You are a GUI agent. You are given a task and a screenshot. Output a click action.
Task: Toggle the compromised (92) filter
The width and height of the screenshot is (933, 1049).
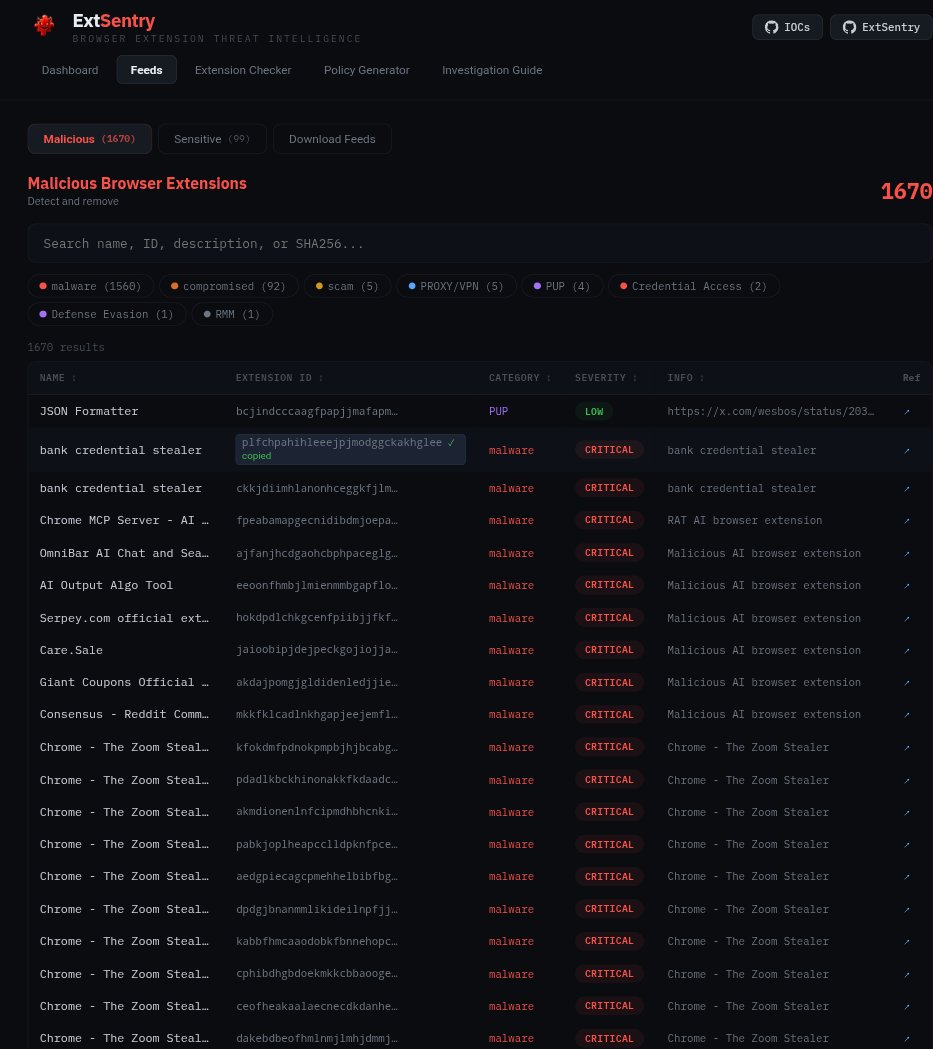click(x=228, y=286)
